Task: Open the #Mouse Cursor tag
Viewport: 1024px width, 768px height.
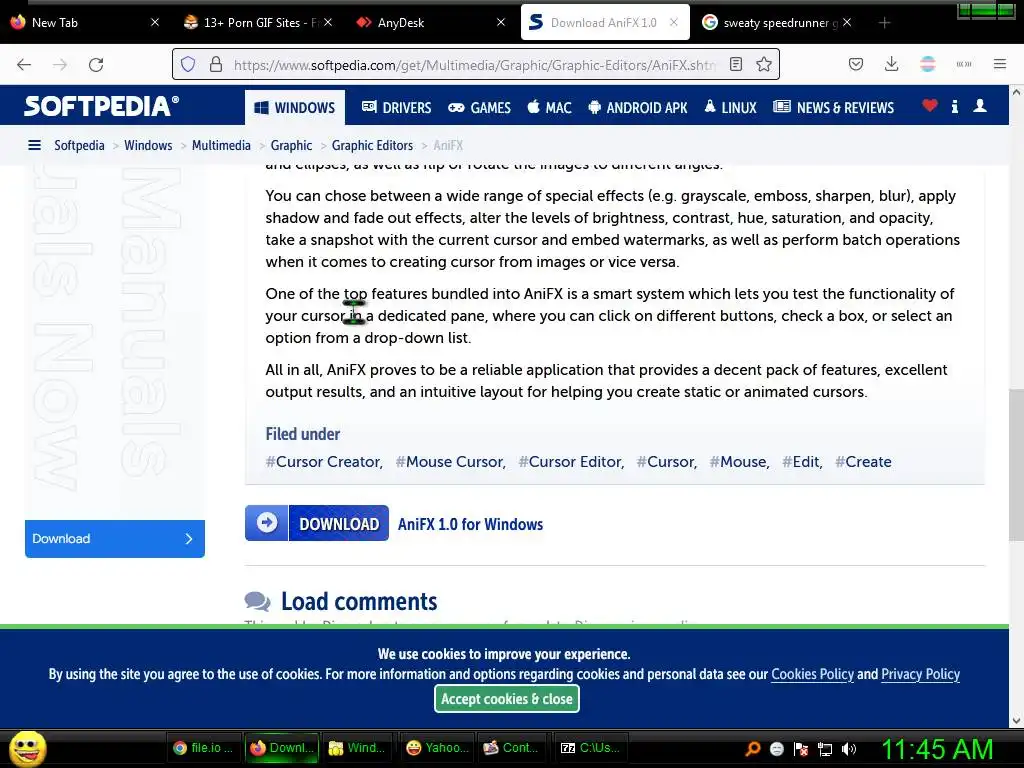Action: (451, 462)
